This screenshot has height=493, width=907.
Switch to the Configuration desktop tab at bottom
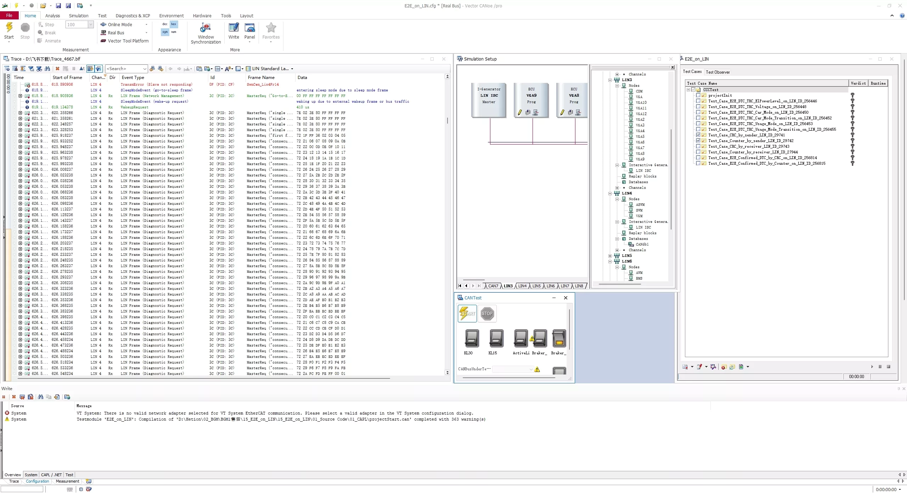[x=37, y=481]
